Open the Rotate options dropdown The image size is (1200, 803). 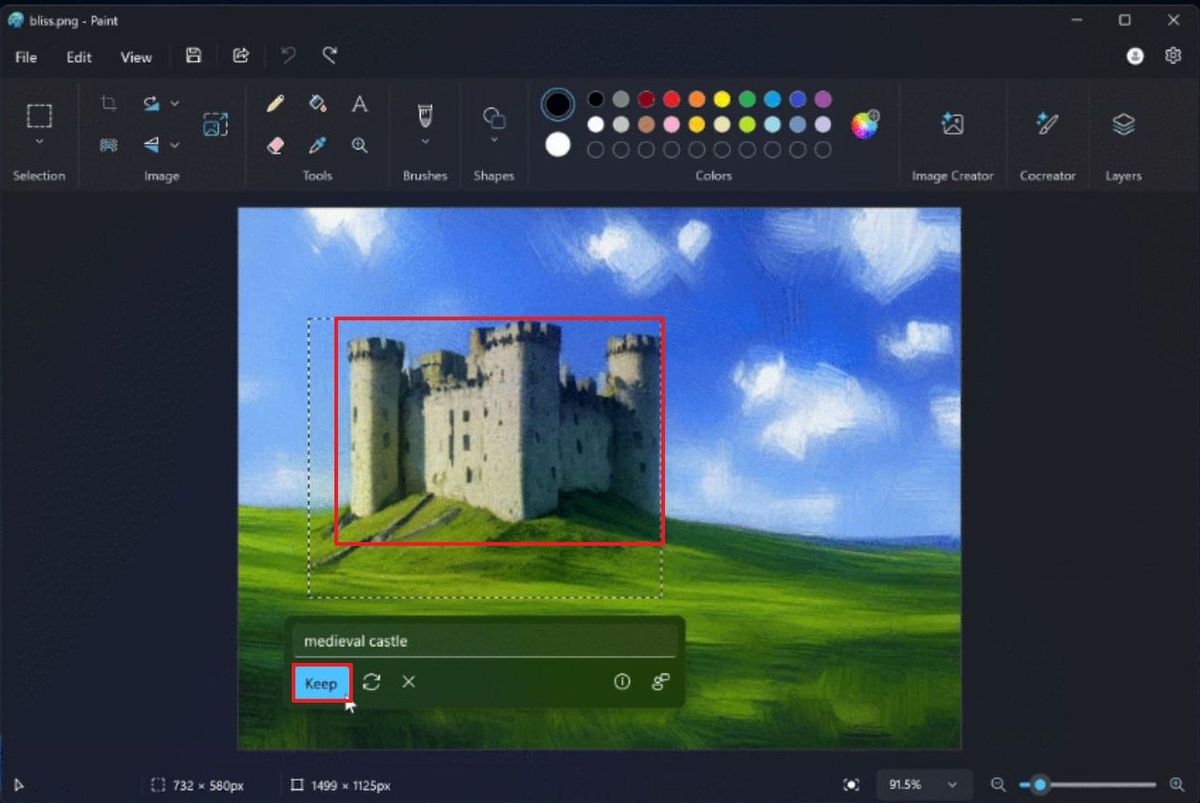174,103
